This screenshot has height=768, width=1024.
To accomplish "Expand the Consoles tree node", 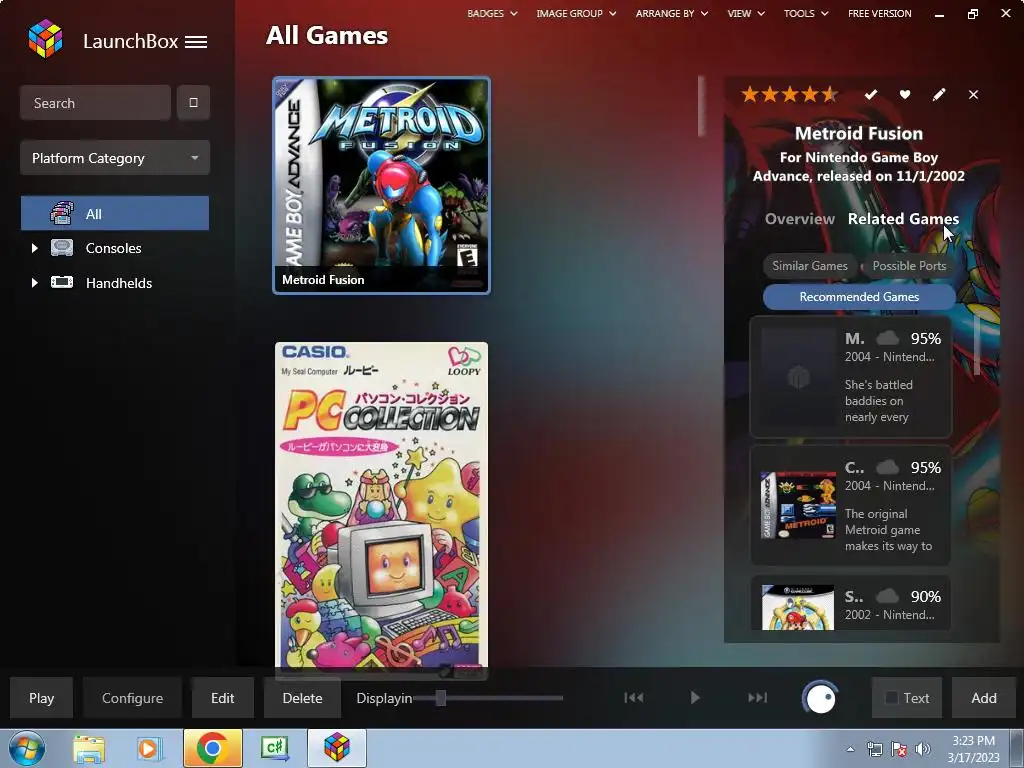I will 35,248.
